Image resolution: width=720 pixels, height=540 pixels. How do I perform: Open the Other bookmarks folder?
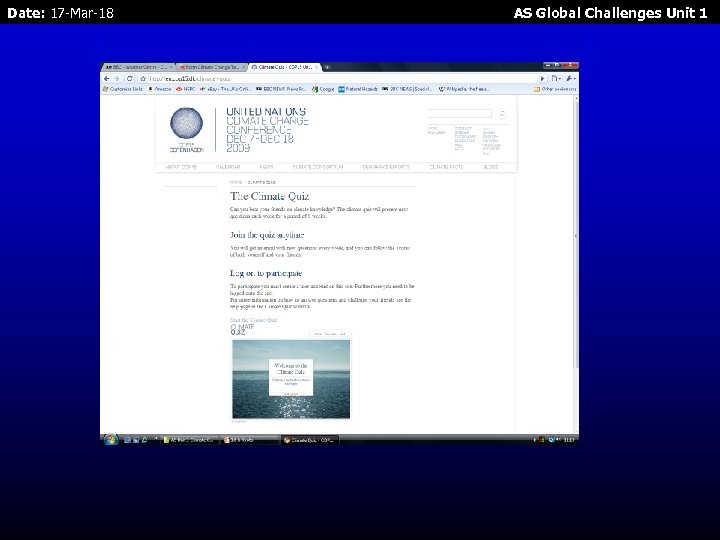[x=555, y=89]
